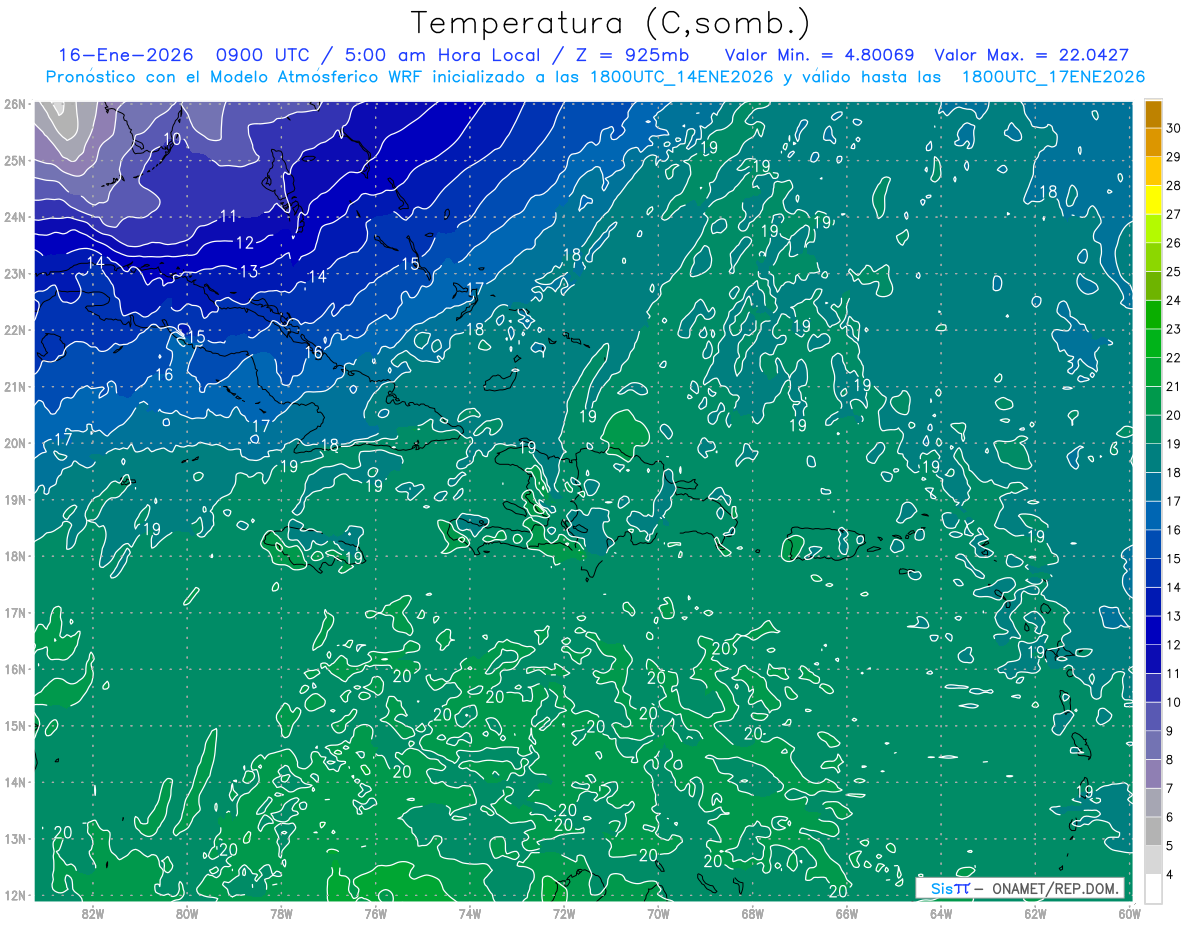The image size is (1200, 927).
Task: Click the 80W longitude axis label
Action: click(x=186, y=914)
